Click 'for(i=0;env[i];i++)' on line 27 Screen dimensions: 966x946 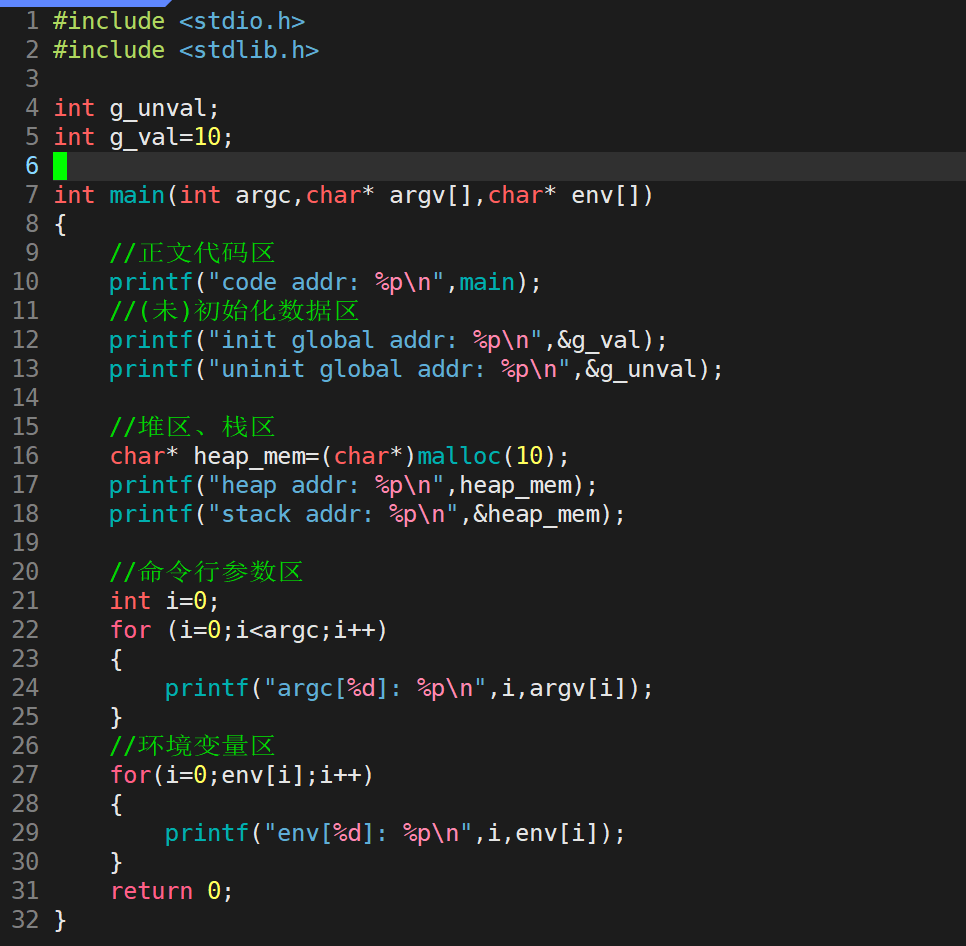point(242,775)
